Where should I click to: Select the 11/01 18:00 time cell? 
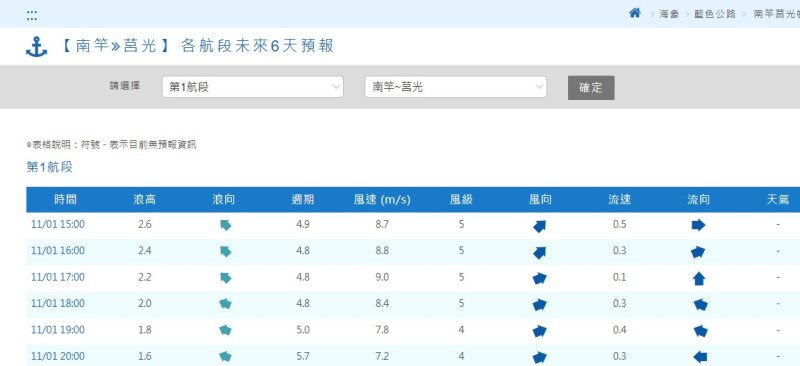coord(58,304)
